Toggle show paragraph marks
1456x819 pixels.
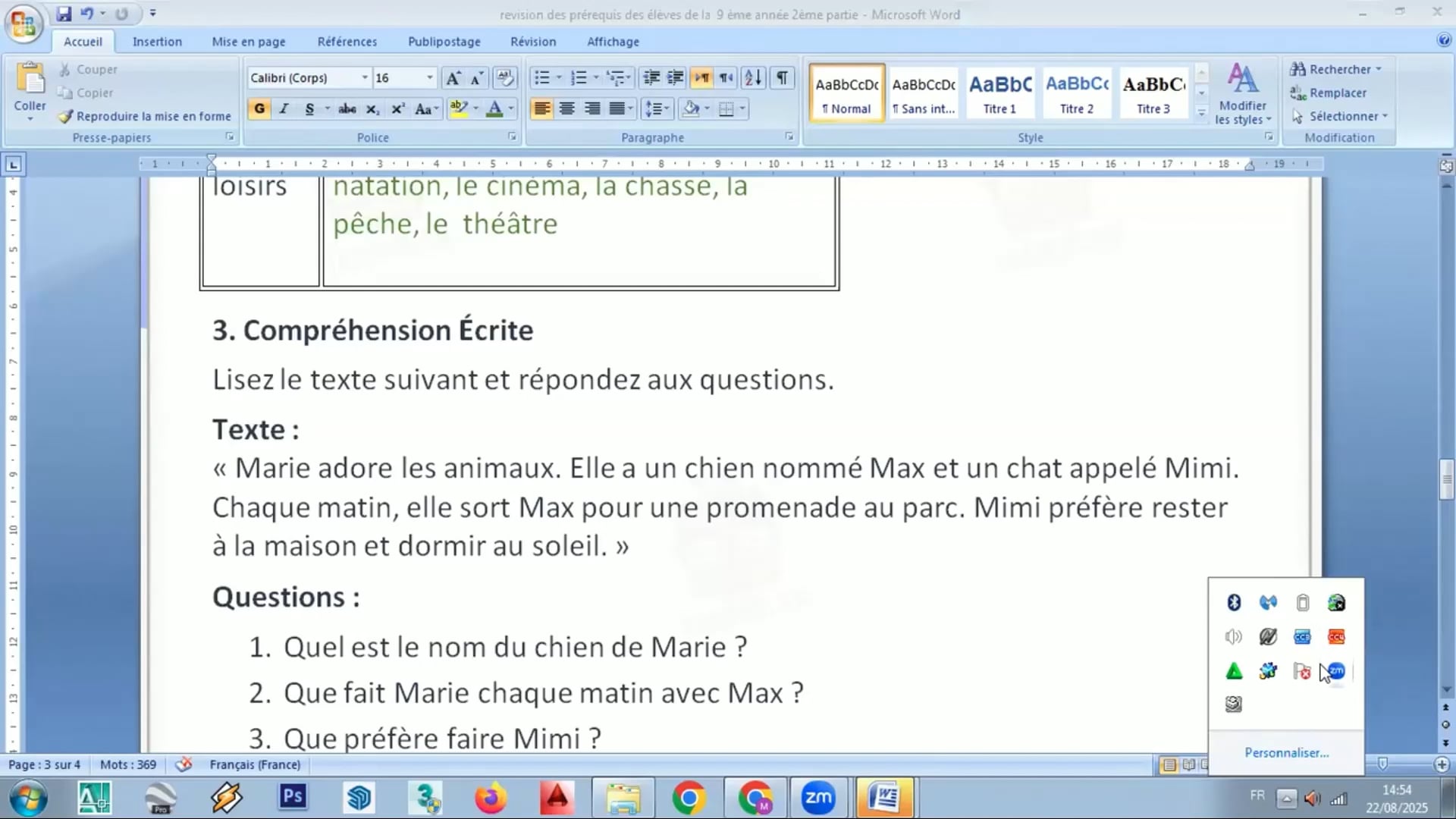782,77
